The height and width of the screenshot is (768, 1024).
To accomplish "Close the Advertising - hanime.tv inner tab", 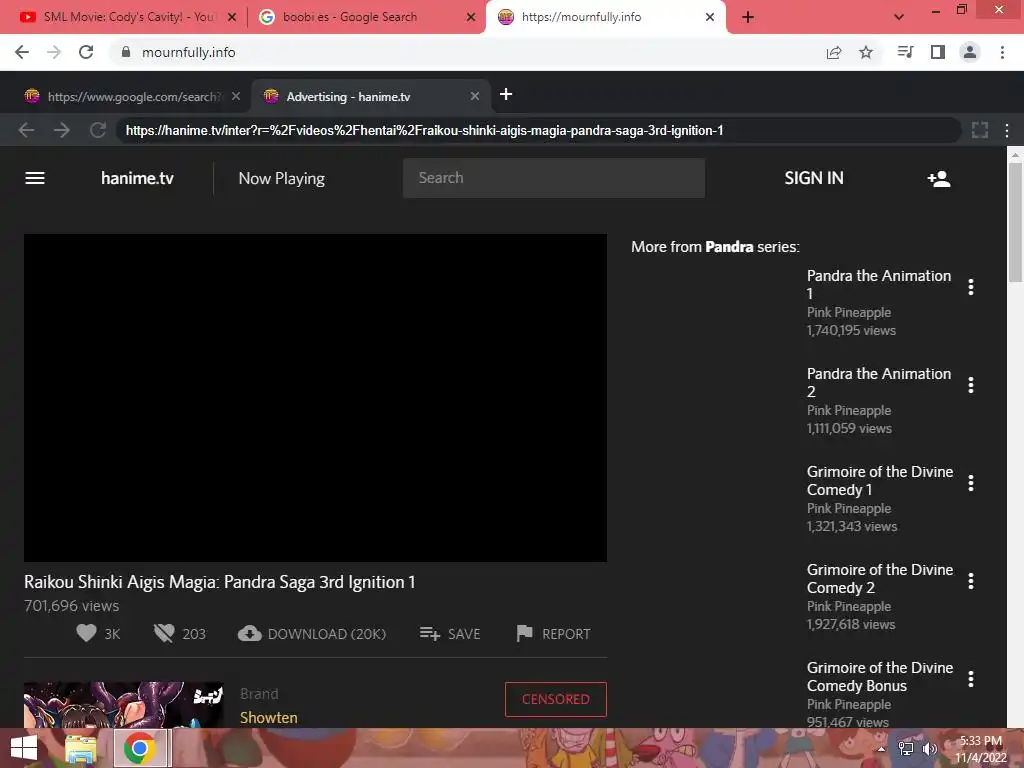I will tap(475, 96).
